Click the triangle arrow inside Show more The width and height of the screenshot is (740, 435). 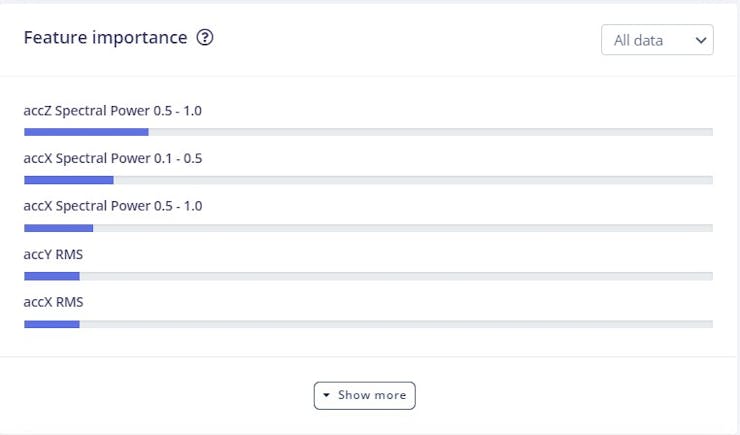pyautogui.click(x=327, y=395)
